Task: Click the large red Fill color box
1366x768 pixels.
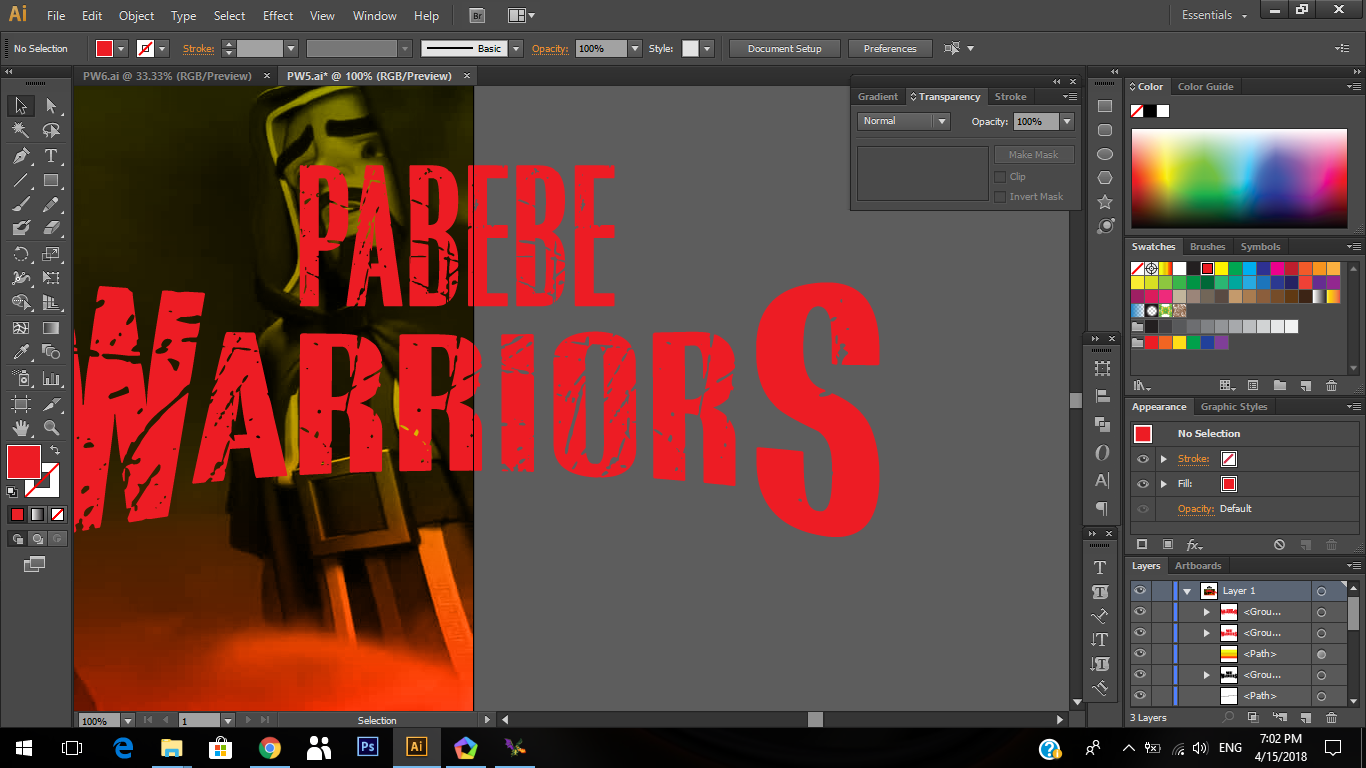Action: pos(24,462)
